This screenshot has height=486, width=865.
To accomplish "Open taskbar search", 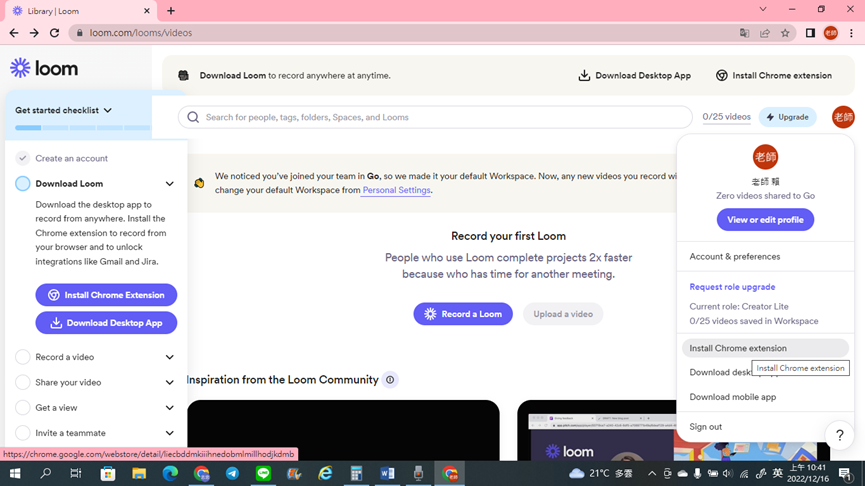I will click(46, 473).
